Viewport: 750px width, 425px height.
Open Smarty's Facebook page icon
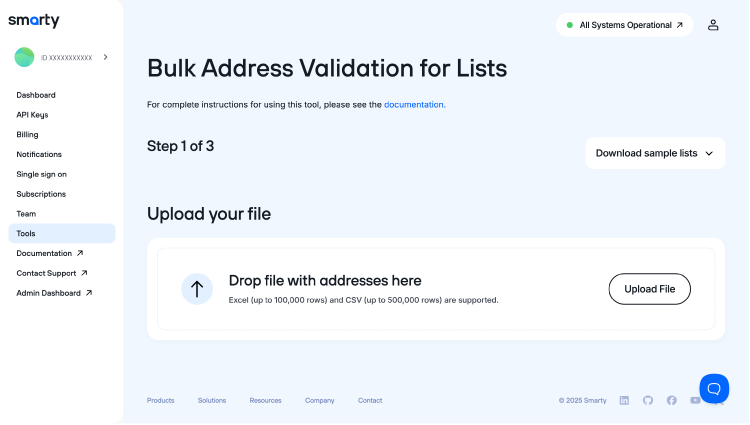click(671, 400)
